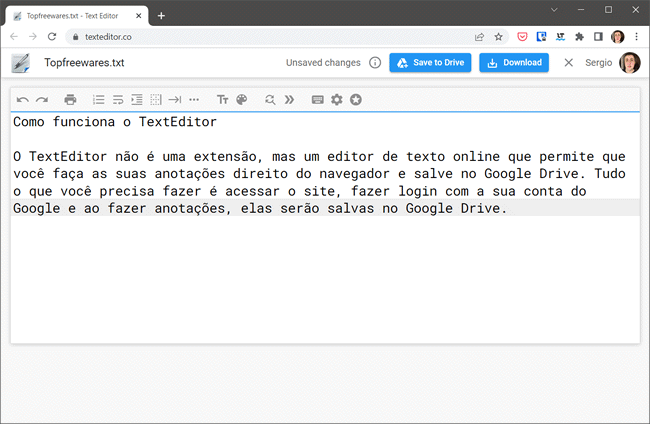650x424 pixels.
Task: Open the color theme palette
Action: tap(242, 100)
